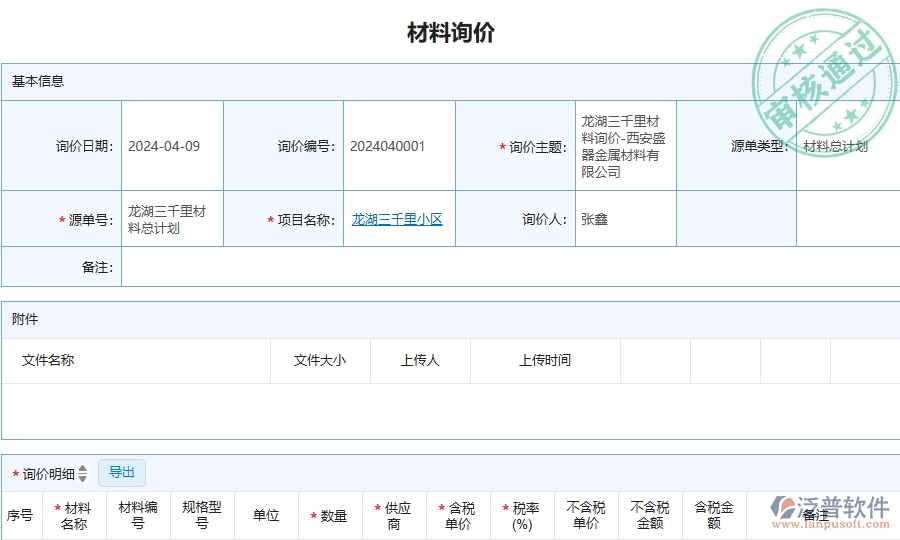Click the 询价主题 value cell
This screenshot has height=540, width=900.
tap(625, 146)
